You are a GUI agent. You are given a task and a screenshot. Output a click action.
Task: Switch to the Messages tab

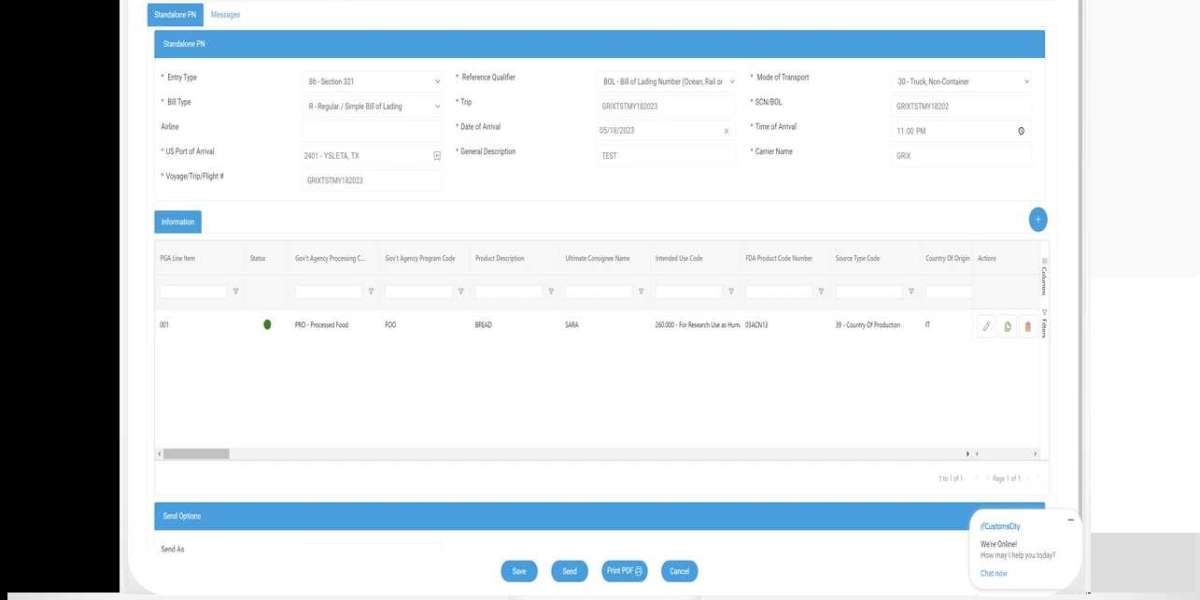225,15
